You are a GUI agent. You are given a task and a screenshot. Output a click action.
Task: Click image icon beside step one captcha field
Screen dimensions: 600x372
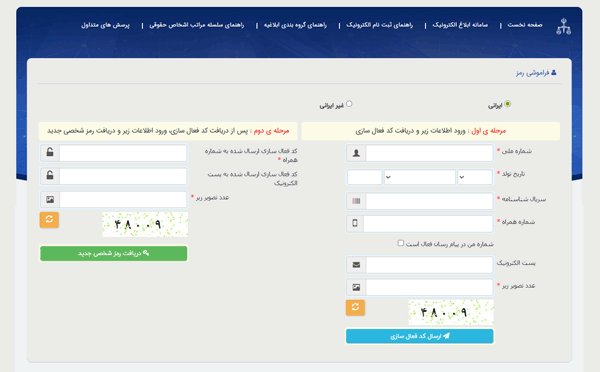(356, 287)
